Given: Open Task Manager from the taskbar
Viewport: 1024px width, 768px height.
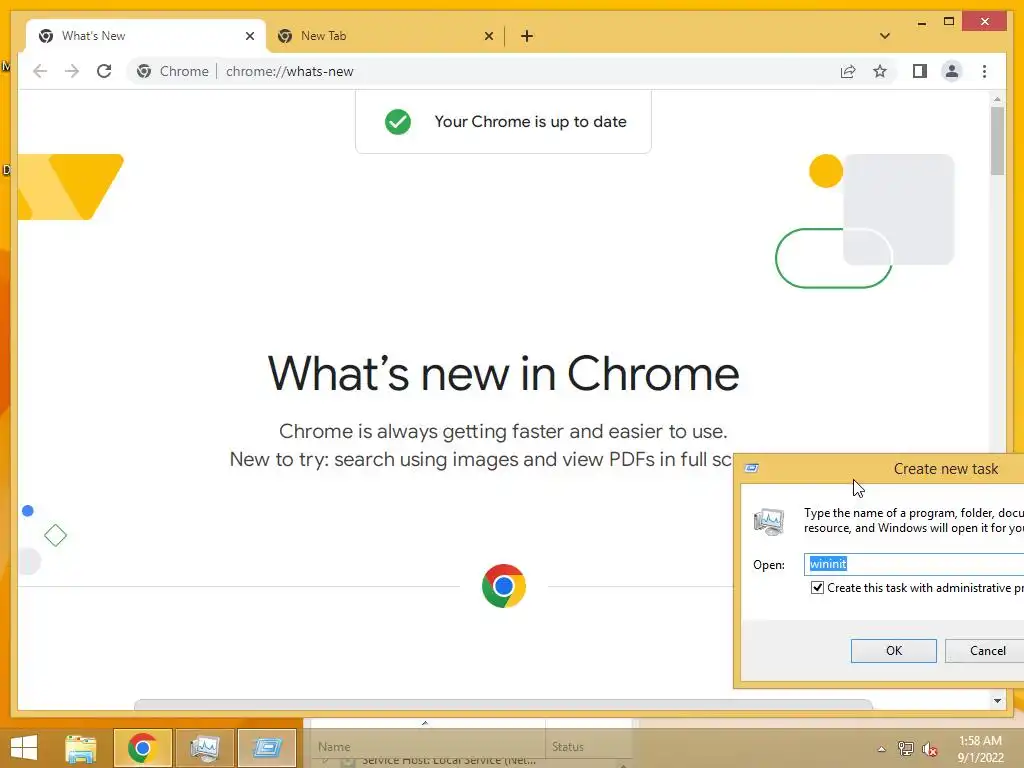Looking at the screenshot, I should click(204, 748).
